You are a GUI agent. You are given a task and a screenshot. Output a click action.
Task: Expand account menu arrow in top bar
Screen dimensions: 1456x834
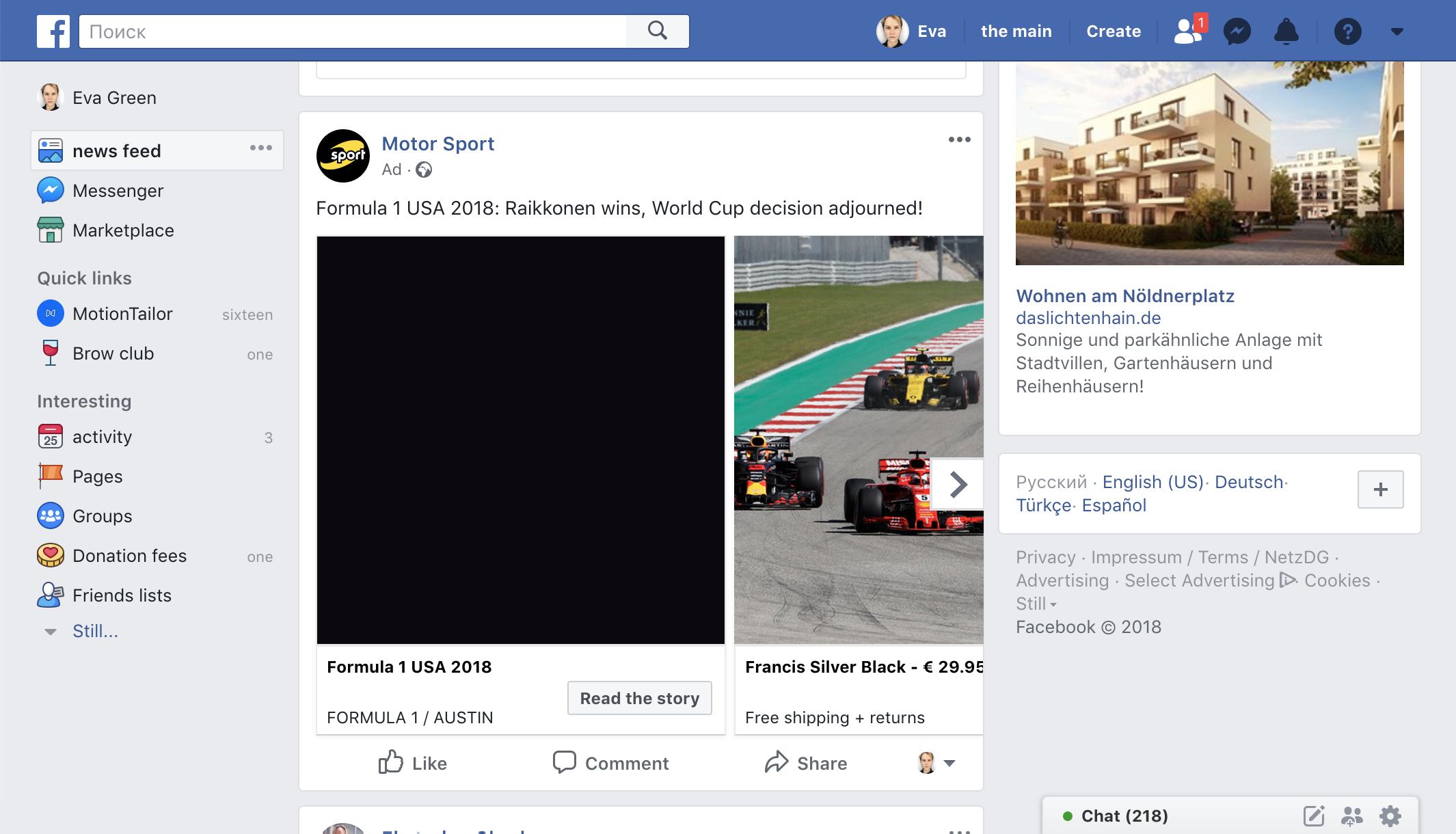coord(1397,31)
